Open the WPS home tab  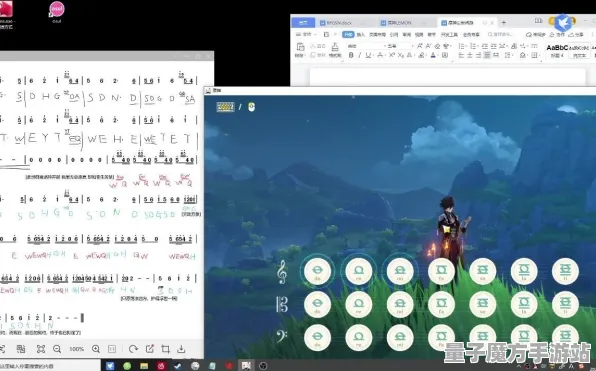(x=303, y=23)
